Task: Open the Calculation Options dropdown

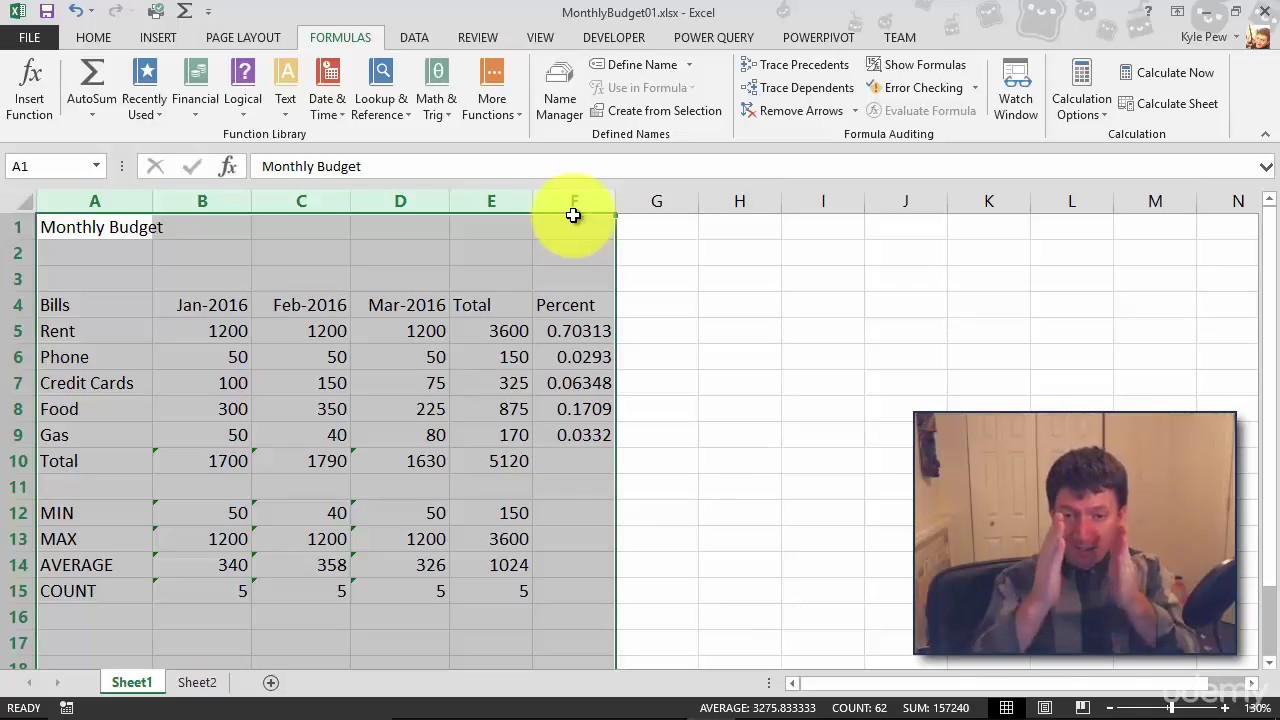Action: 1081,90
